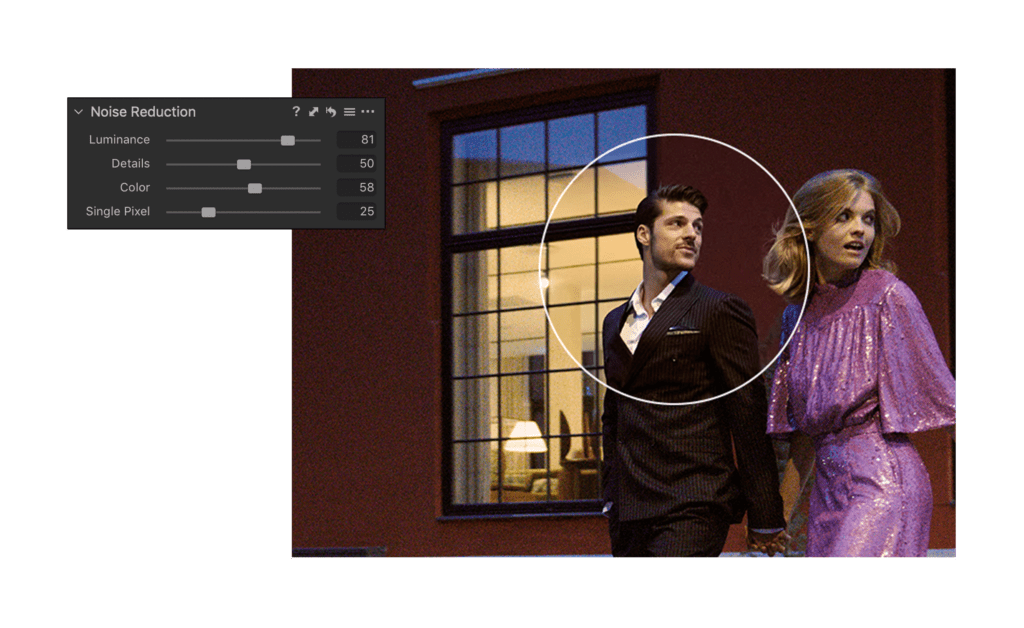The image size is (1024, 628).
Task: Click the Color slider handle
Action: click(255, 189)
